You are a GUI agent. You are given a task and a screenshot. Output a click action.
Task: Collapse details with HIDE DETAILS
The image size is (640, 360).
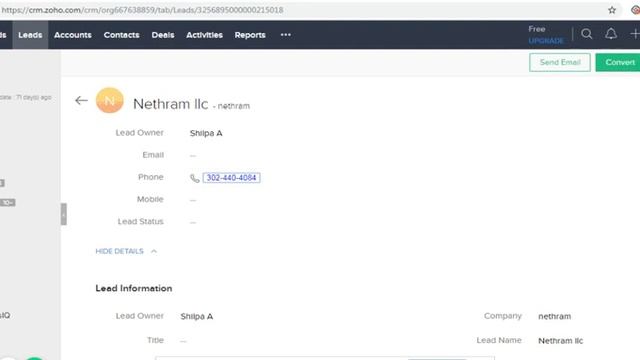[126, 251]
